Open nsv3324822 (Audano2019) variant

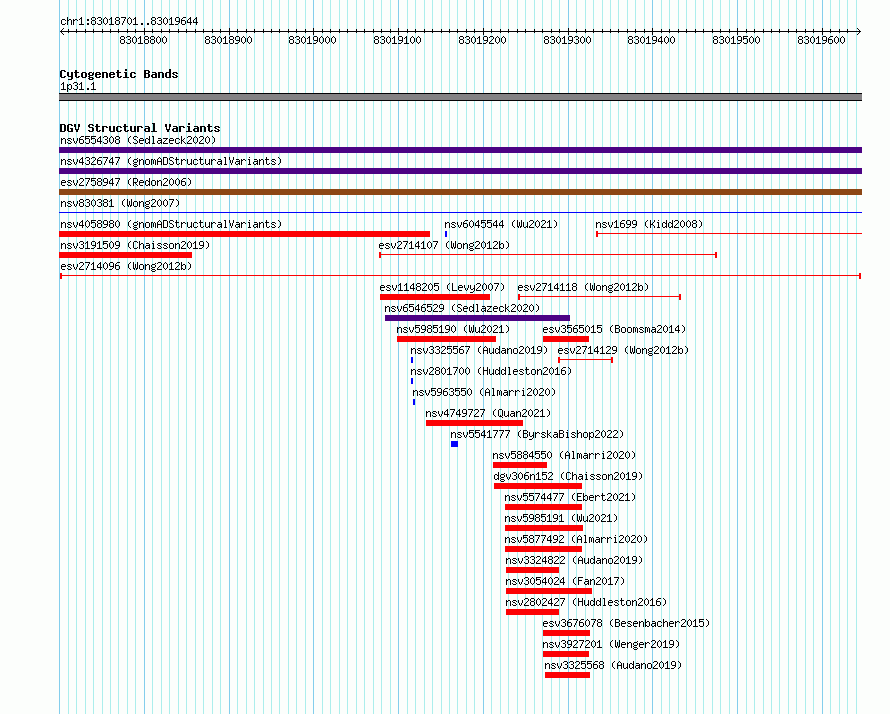pyautogui.click(x=574, y=560)
